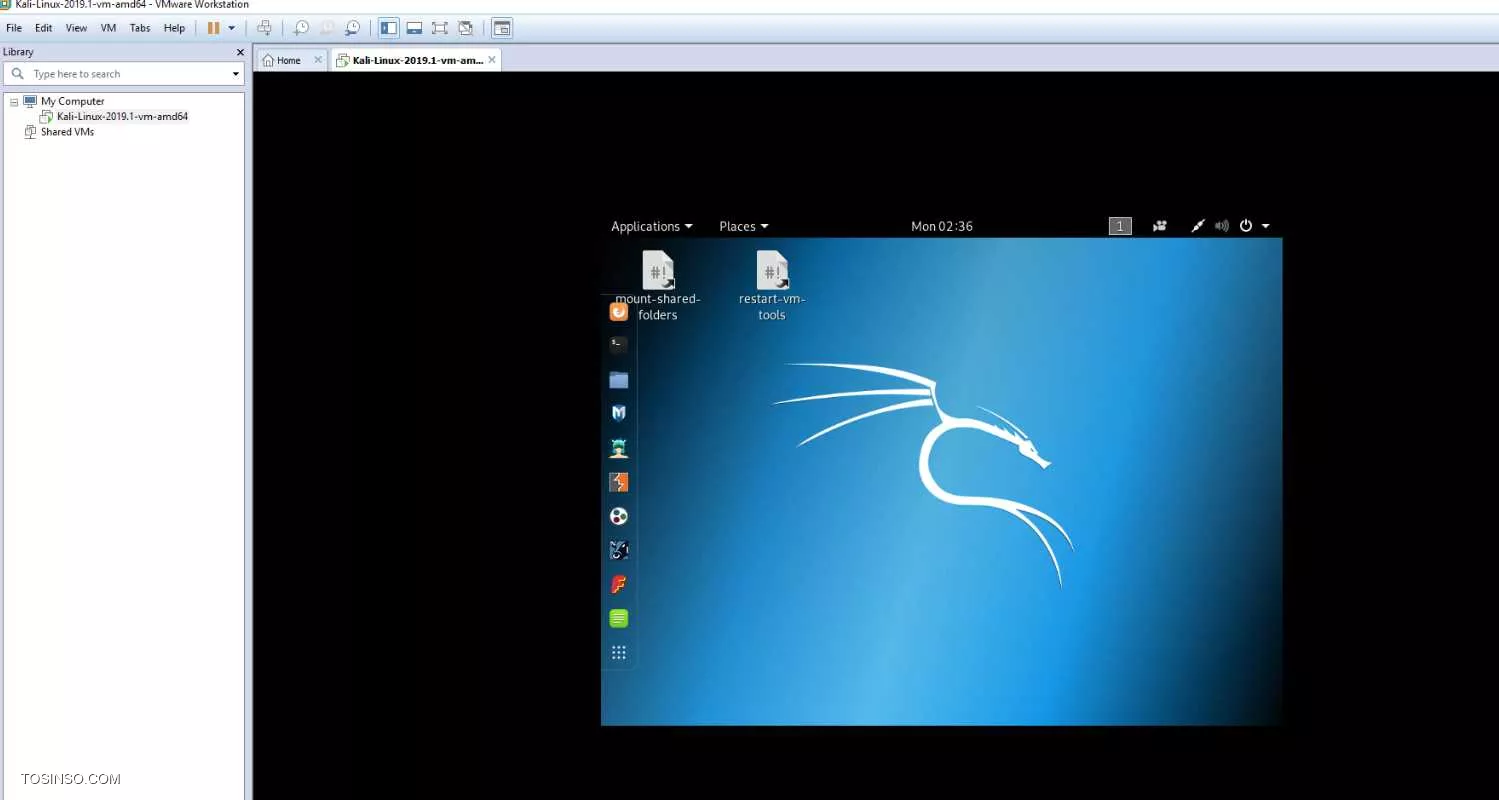Click workspace indicator 1 in Kali top bar

(1120, 226)
